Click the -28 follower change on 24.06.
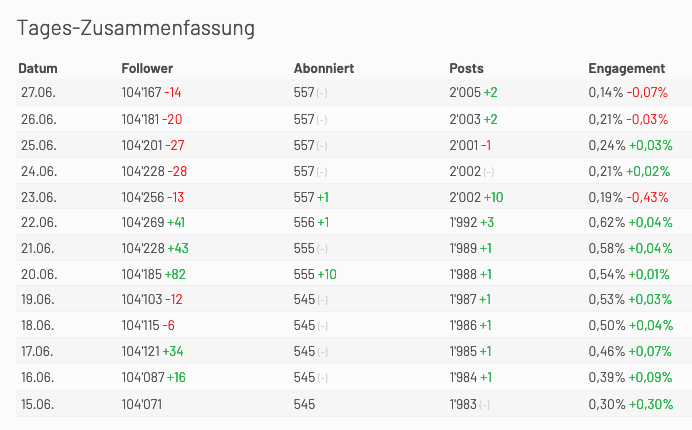The image size is (692, 430). point(177,171)
